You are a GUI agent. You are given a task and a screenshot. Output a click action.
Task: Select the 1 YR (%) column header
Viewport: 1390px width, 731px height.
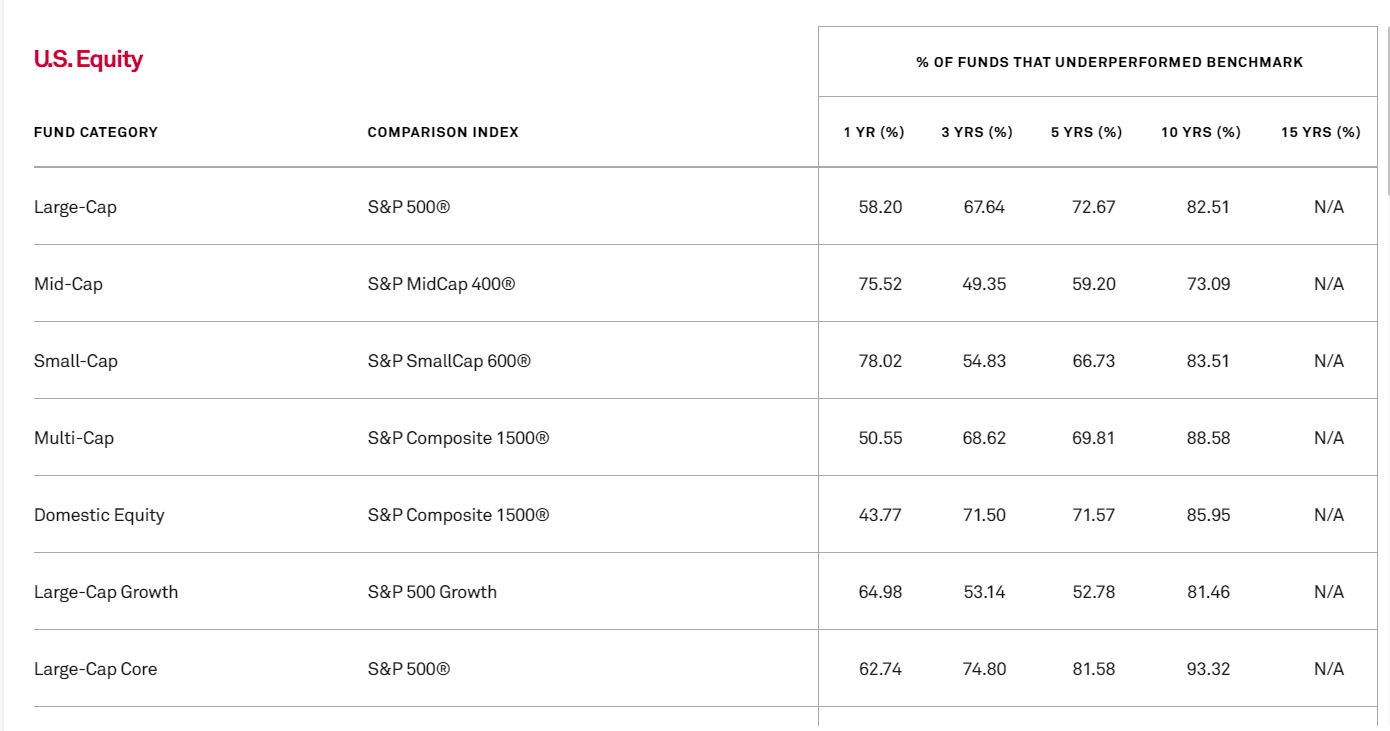point(874,132)
